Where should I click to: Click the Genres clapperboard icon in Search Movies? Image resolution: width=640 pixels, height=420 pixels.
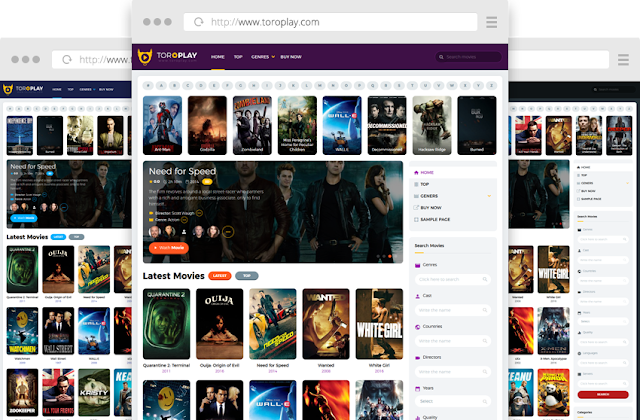[418, 265]
